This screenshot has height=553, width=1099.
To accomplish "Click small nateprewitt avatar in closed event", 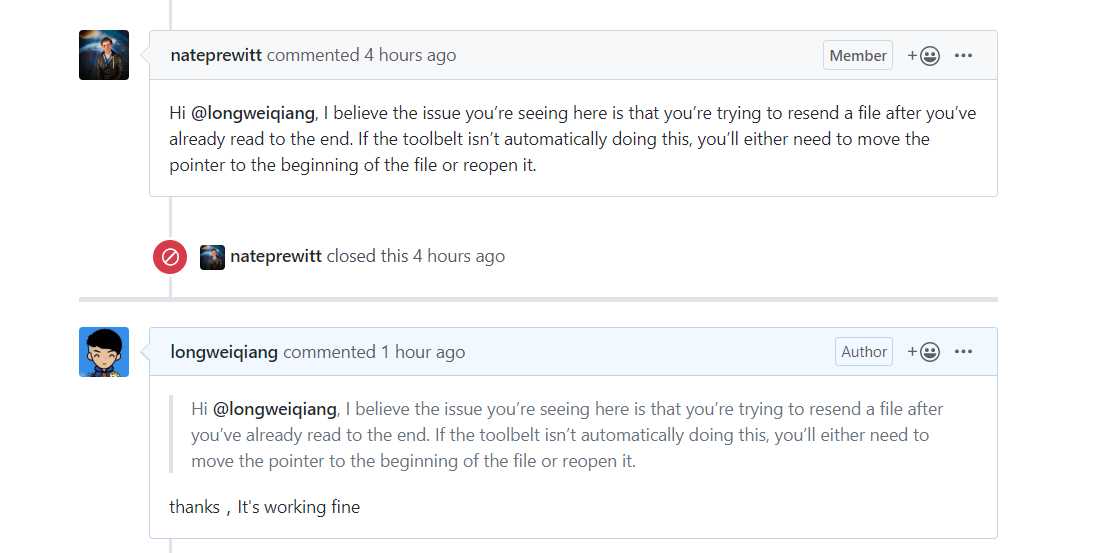I will [x=212, y=257].
